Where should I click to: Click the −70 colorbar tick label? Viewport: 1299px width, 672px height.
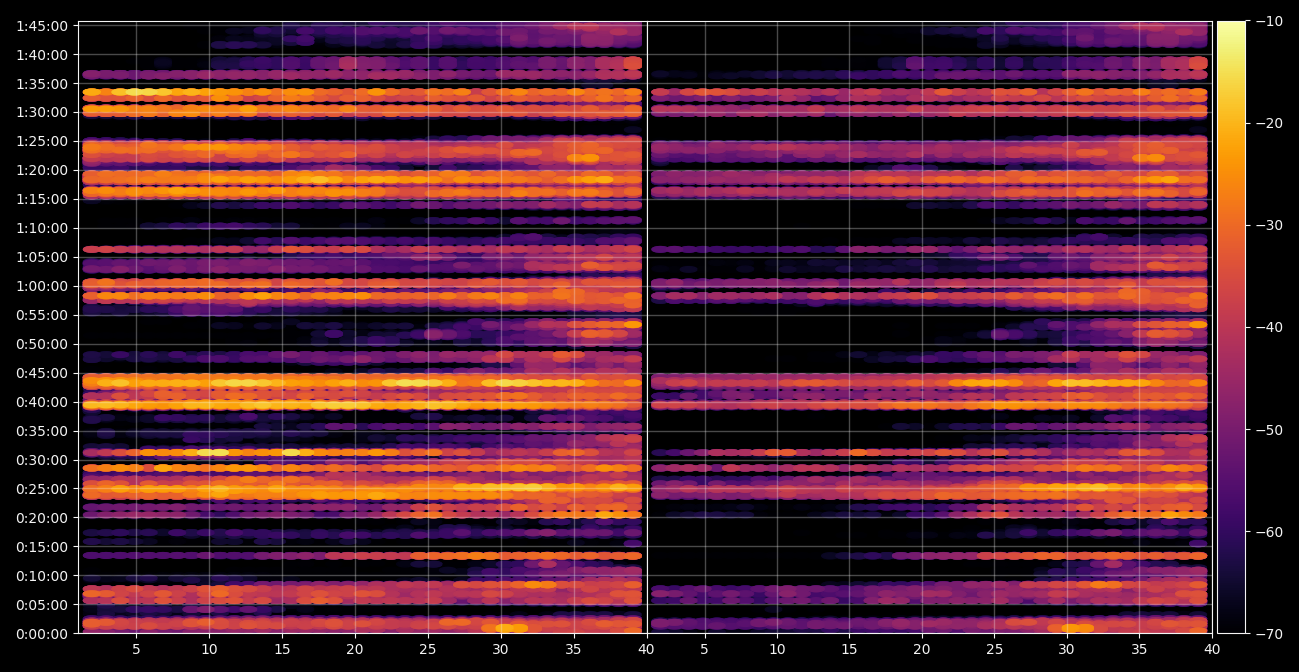1270,633
